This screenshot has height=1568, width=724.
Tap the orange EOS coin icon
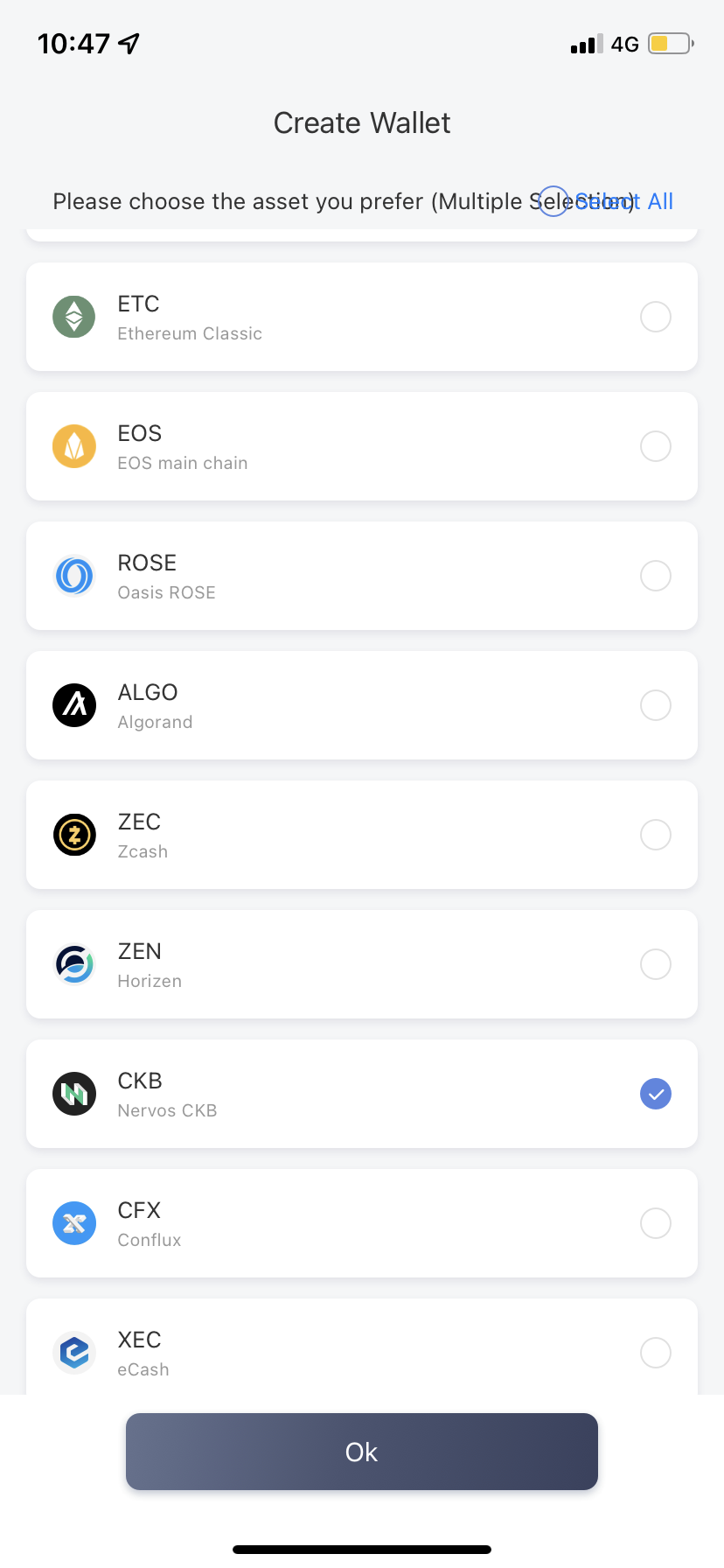click(74, 446)
